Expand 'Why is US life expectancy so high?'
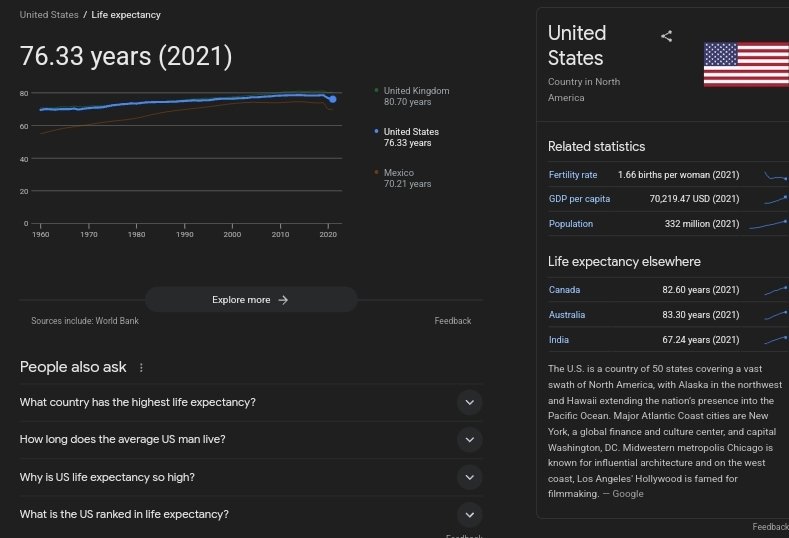Viewport: 789px width, 538px height. click(469, 477)
